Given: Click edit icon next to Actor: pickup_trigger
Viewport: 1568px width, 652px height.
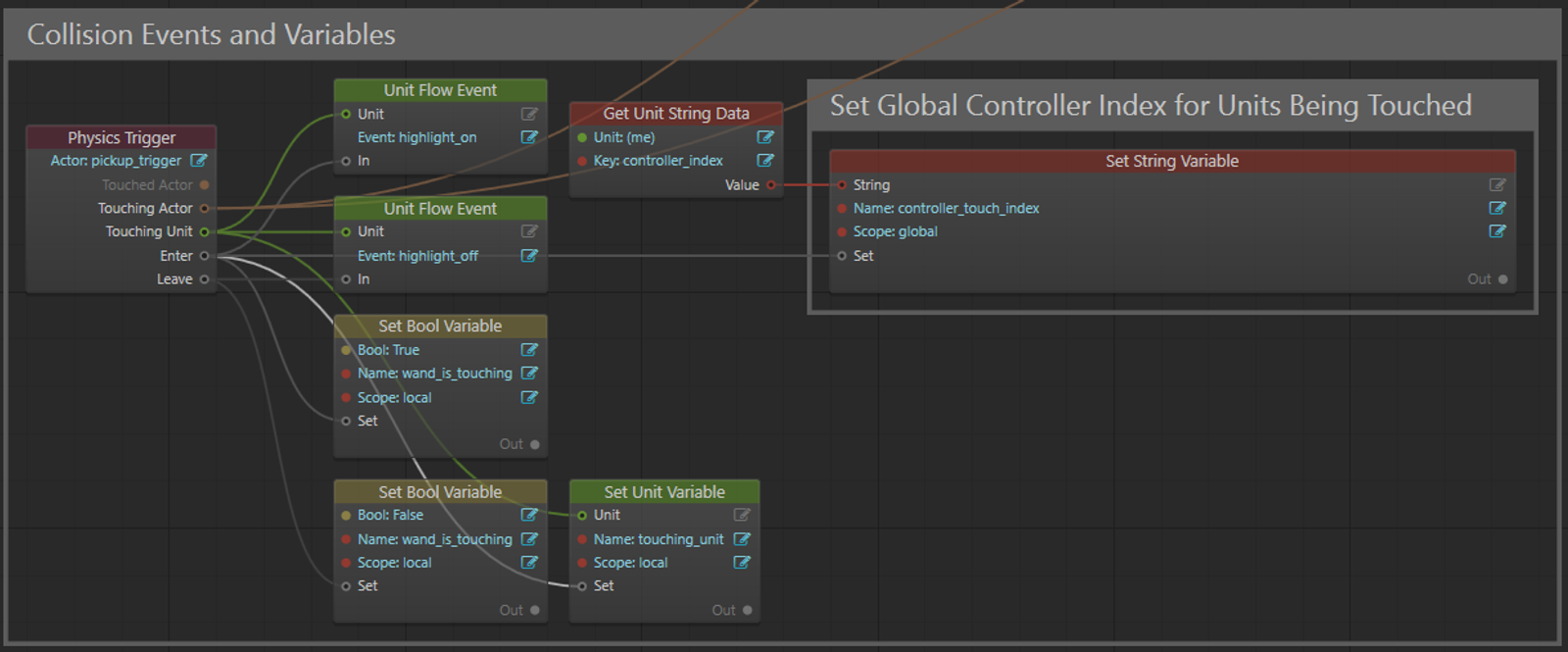Looking at the screenshot, I should click(x=198, y=160).
